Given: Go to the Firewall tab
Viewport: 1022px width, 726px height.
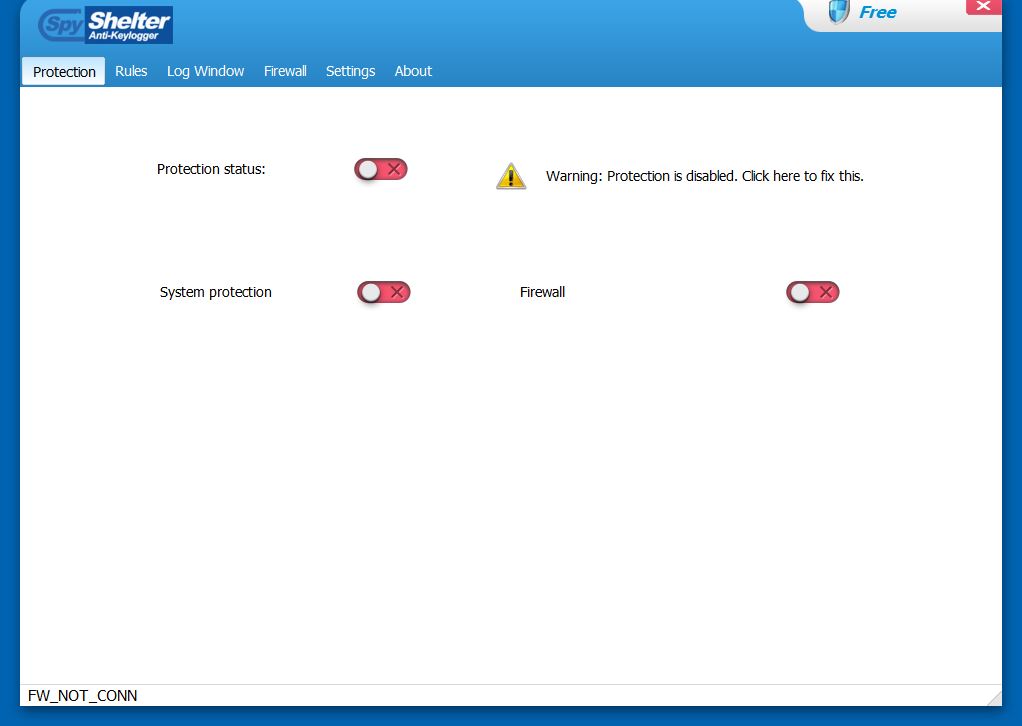Looking at the screenshot, I should coord(285,71).
